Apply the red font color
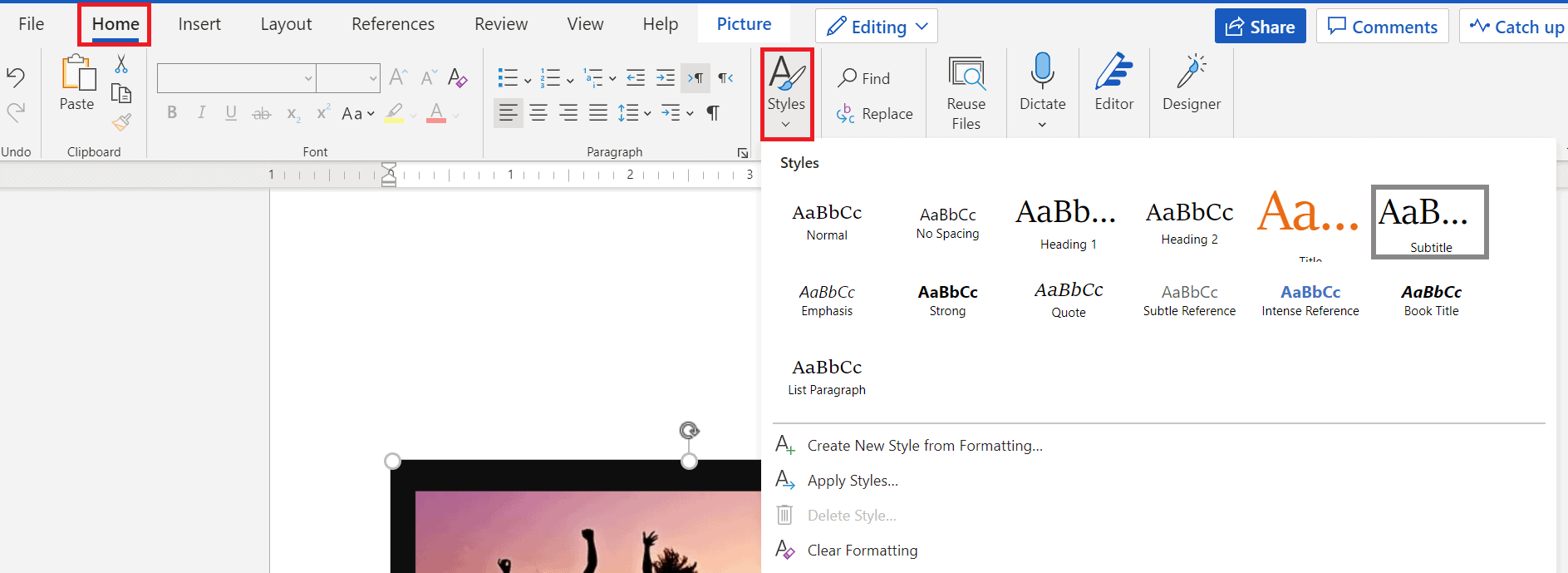This screenshot has width=1568, height=573. click(x=436, y=113)
